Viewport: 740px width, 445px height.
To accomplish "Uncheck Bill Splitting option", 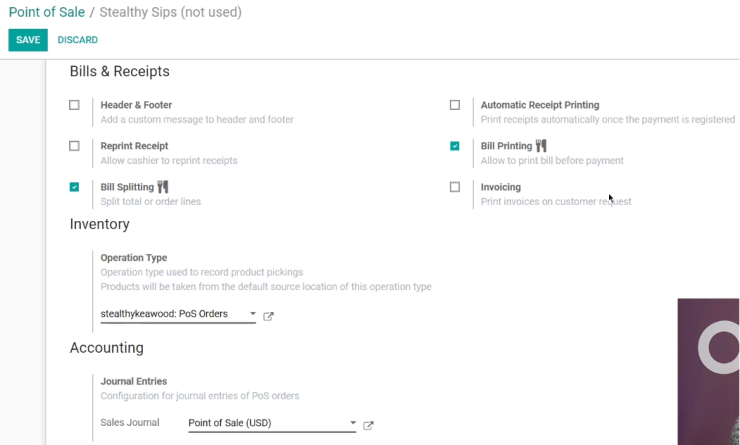I will [74, 187].
